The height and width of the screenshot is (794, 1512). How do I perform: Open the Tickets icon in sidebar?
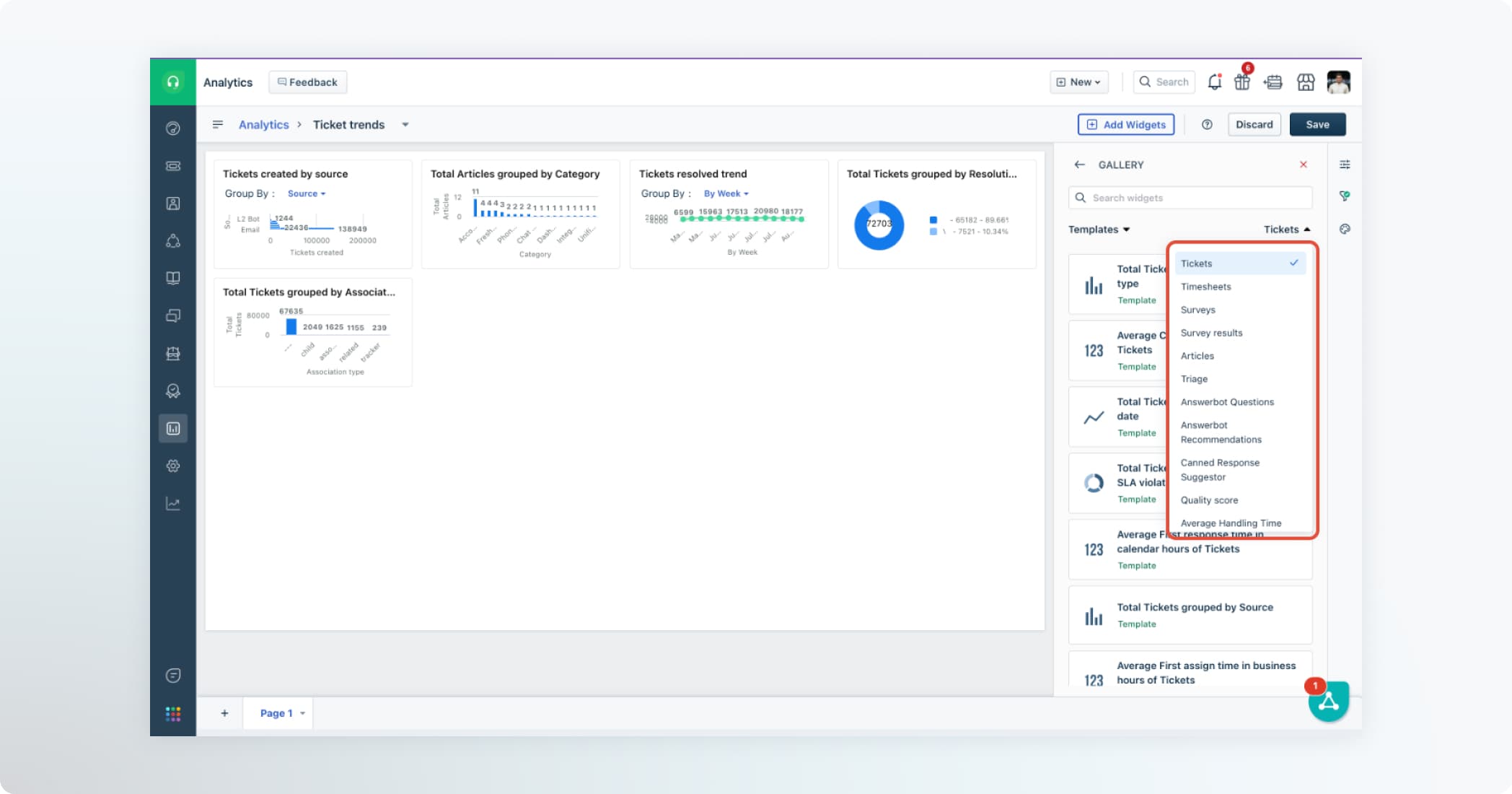pos(173,166)
